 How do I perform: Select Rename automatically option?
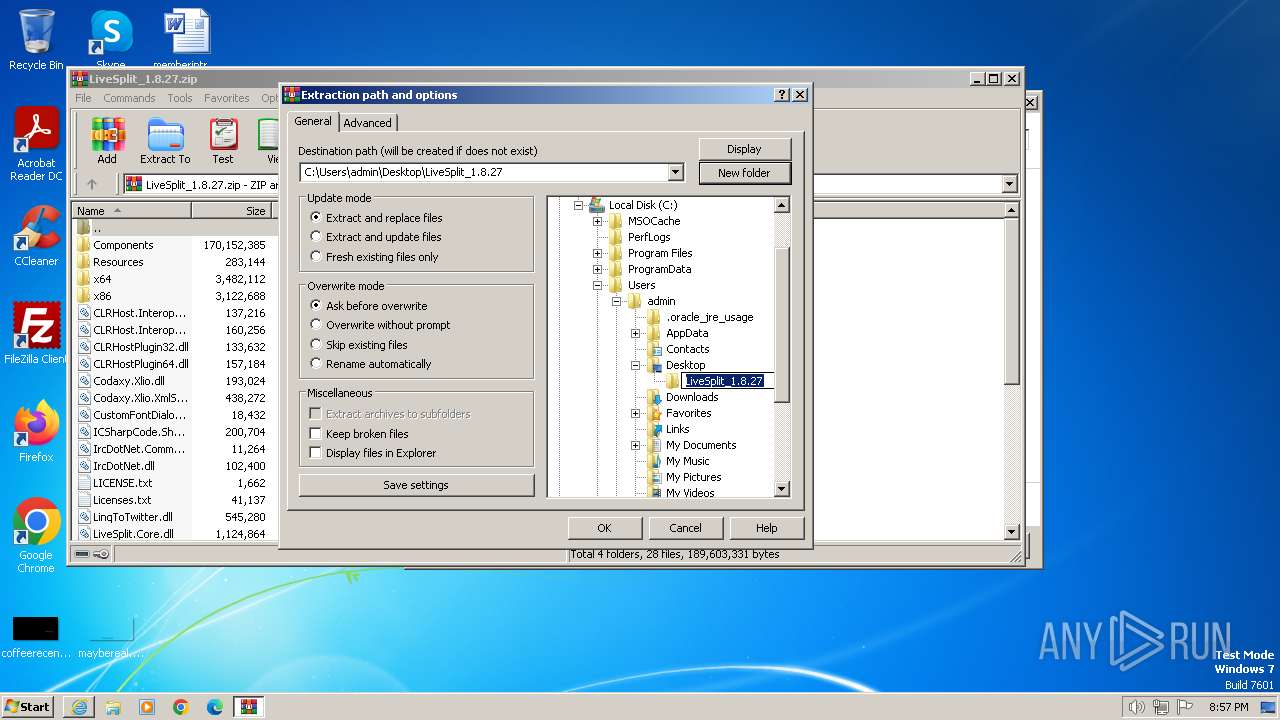pyautogui.click(x=370, y=364)
